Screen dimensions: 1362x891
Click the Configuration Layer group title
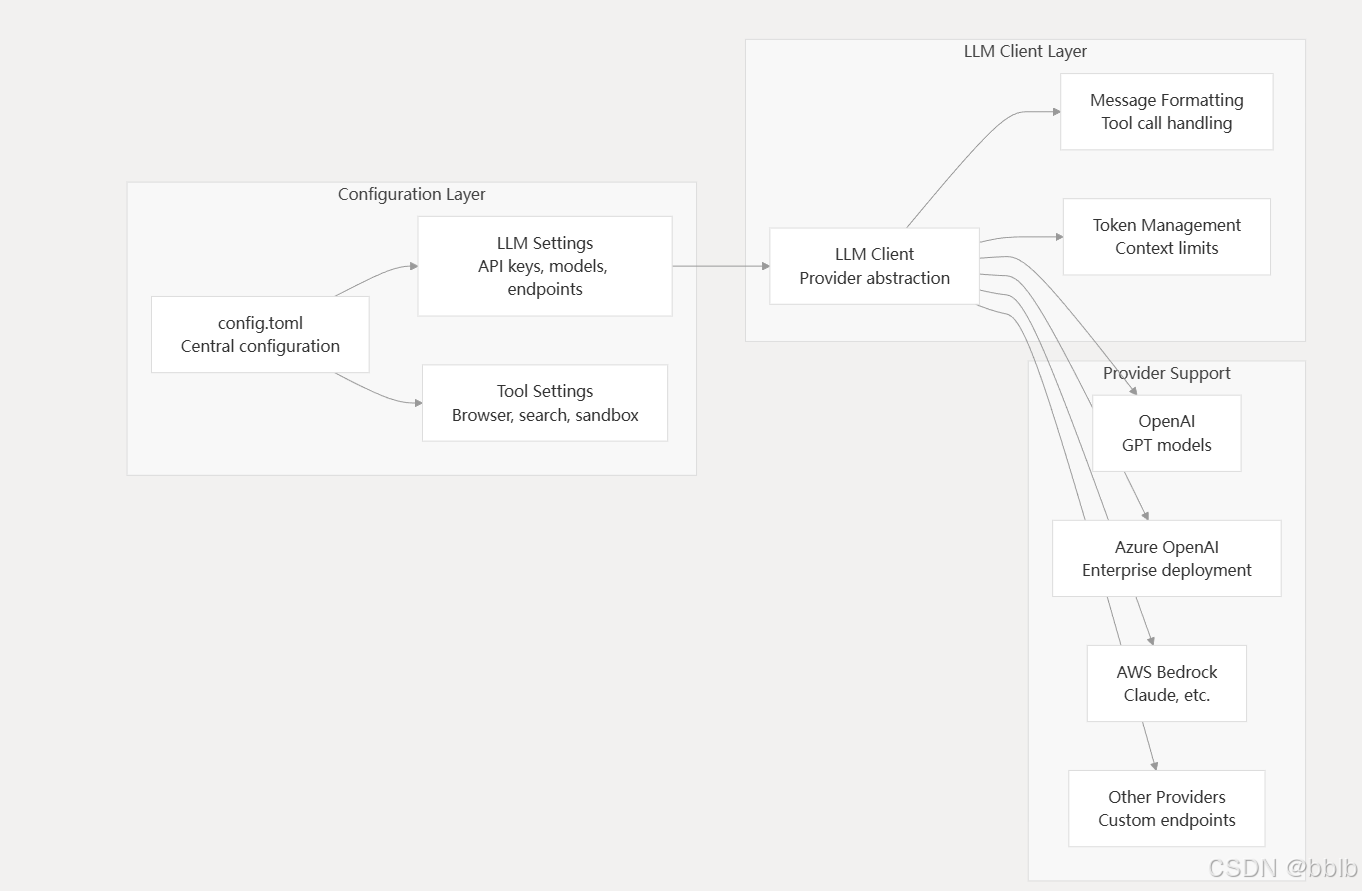(412, 194)
